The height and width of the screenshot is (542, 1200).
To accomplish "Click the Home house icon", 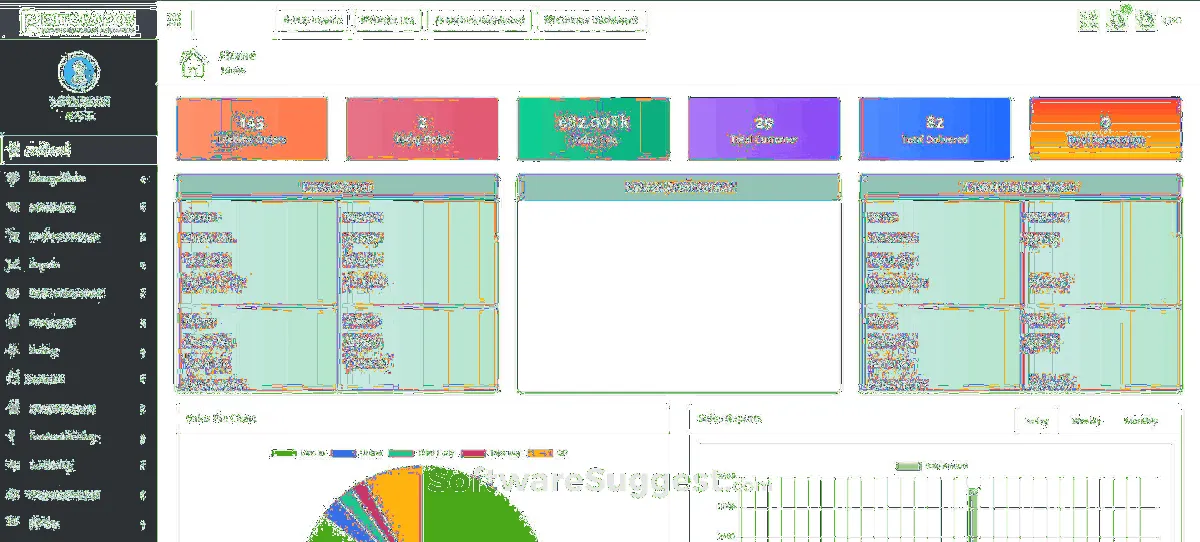I will 192,63.
